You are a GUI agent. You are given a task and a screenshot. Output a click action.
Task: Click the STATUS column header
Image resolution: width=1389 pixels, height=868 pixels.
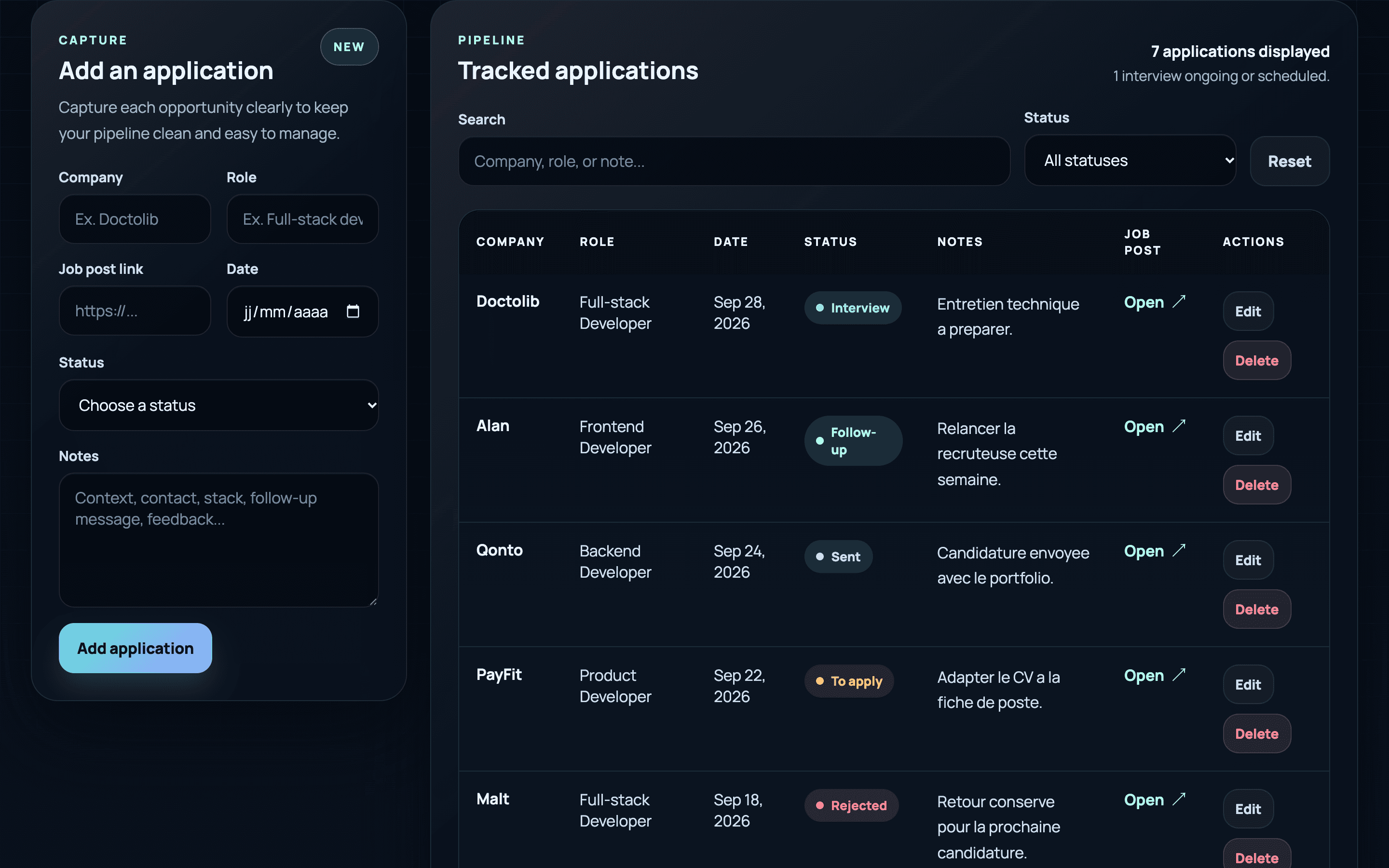click(831, 242)
